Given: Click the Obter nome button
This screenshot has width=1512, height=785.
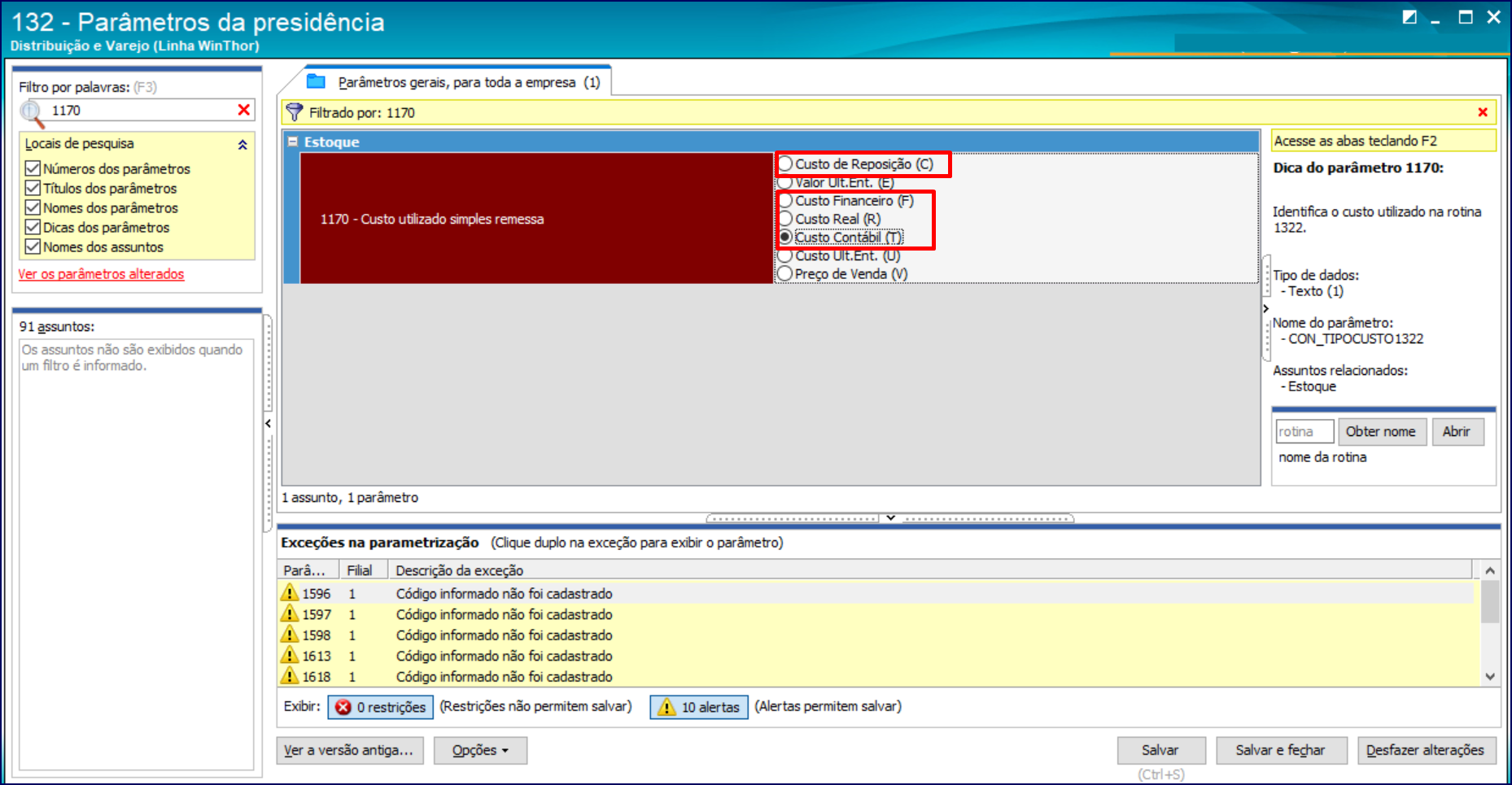Looking at the screenshot, I should (x=1380, y=431).
